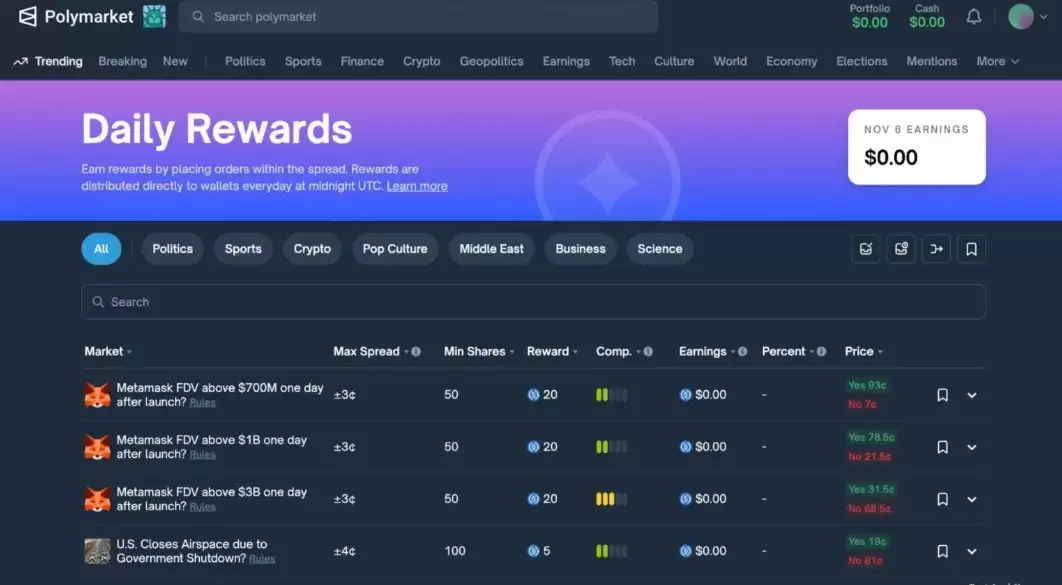Bookmark the Metamask FDV above $700M market
Screen dimensions: 1062x585
pyautogui.click(x=942, y=395)
